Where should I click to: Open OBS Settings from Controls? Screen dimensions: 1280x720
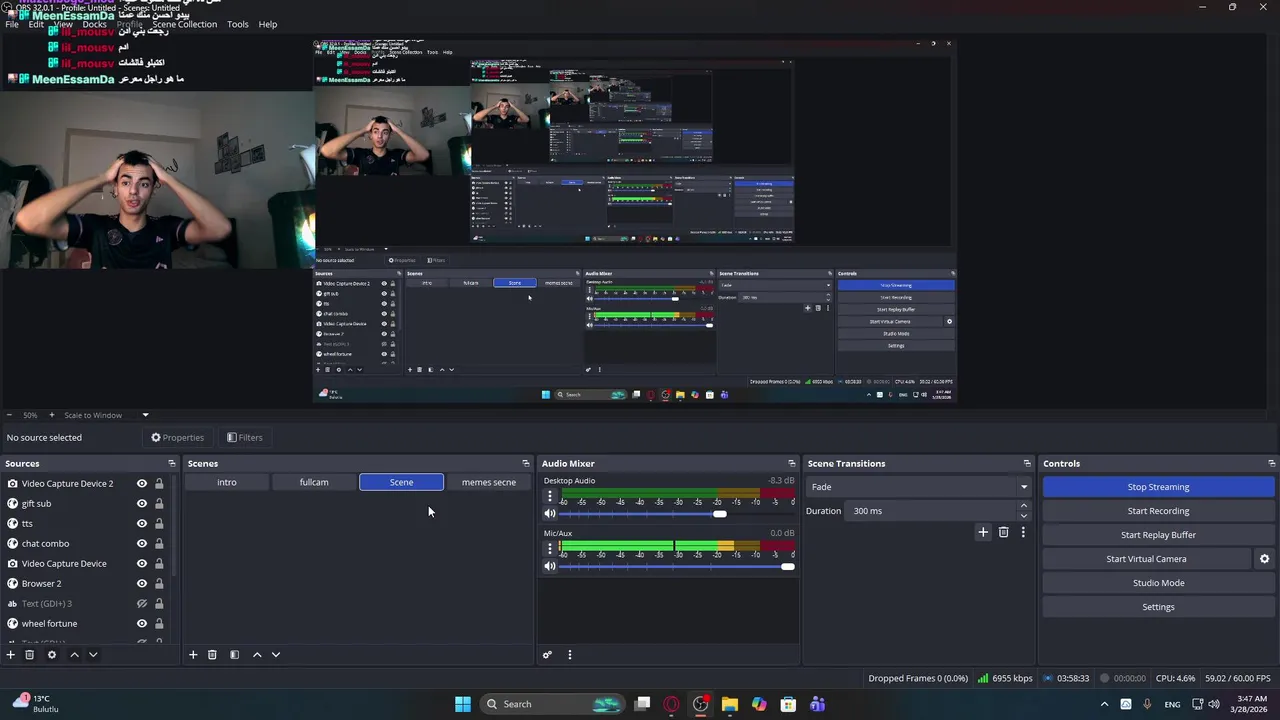[x=1158, y=607]
